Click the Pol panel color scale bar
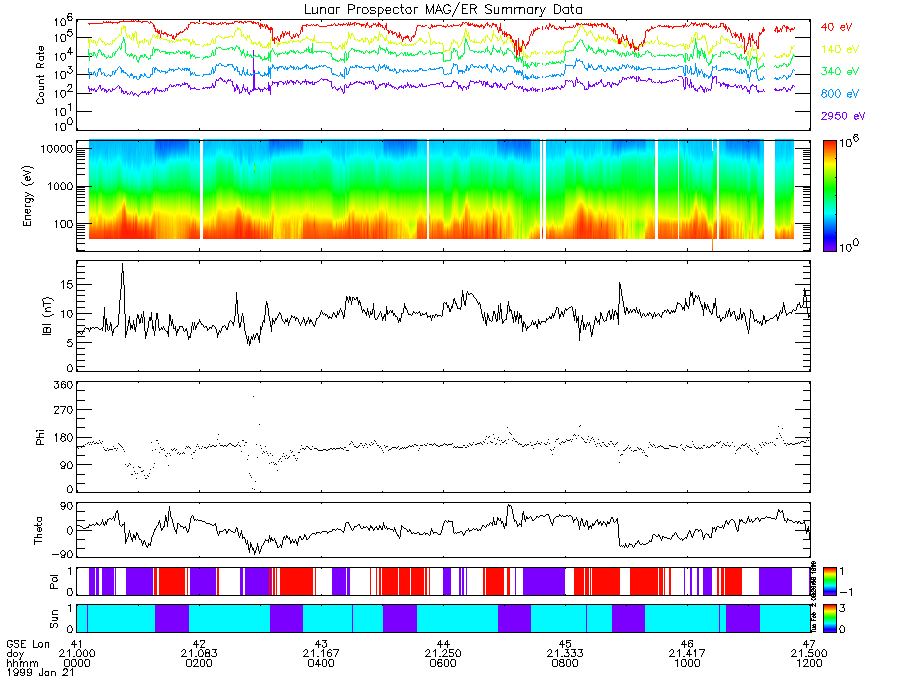900x700 pixels. (x=829, y=582)
